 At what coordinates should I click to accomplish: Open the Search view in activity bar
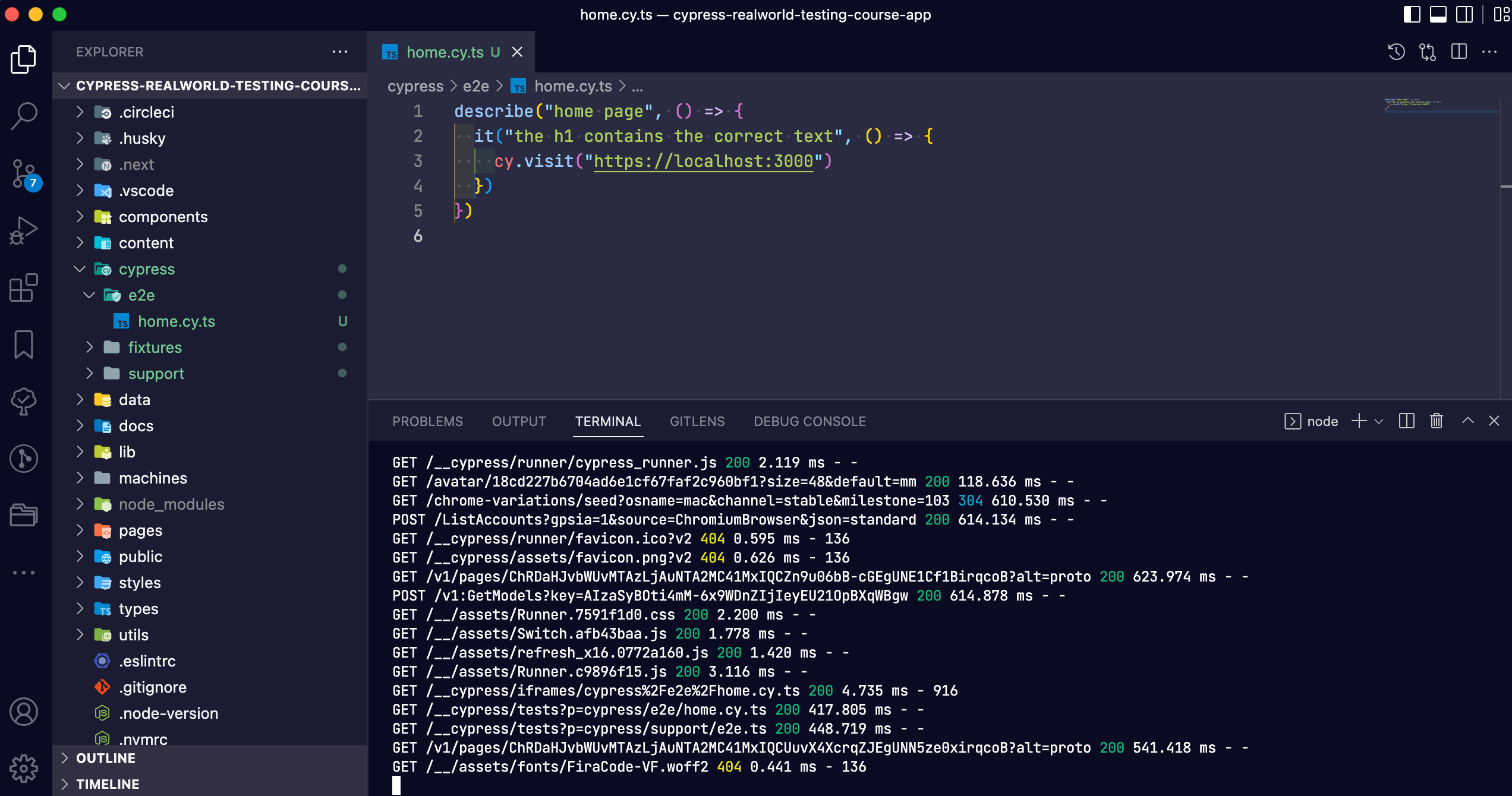24,115
